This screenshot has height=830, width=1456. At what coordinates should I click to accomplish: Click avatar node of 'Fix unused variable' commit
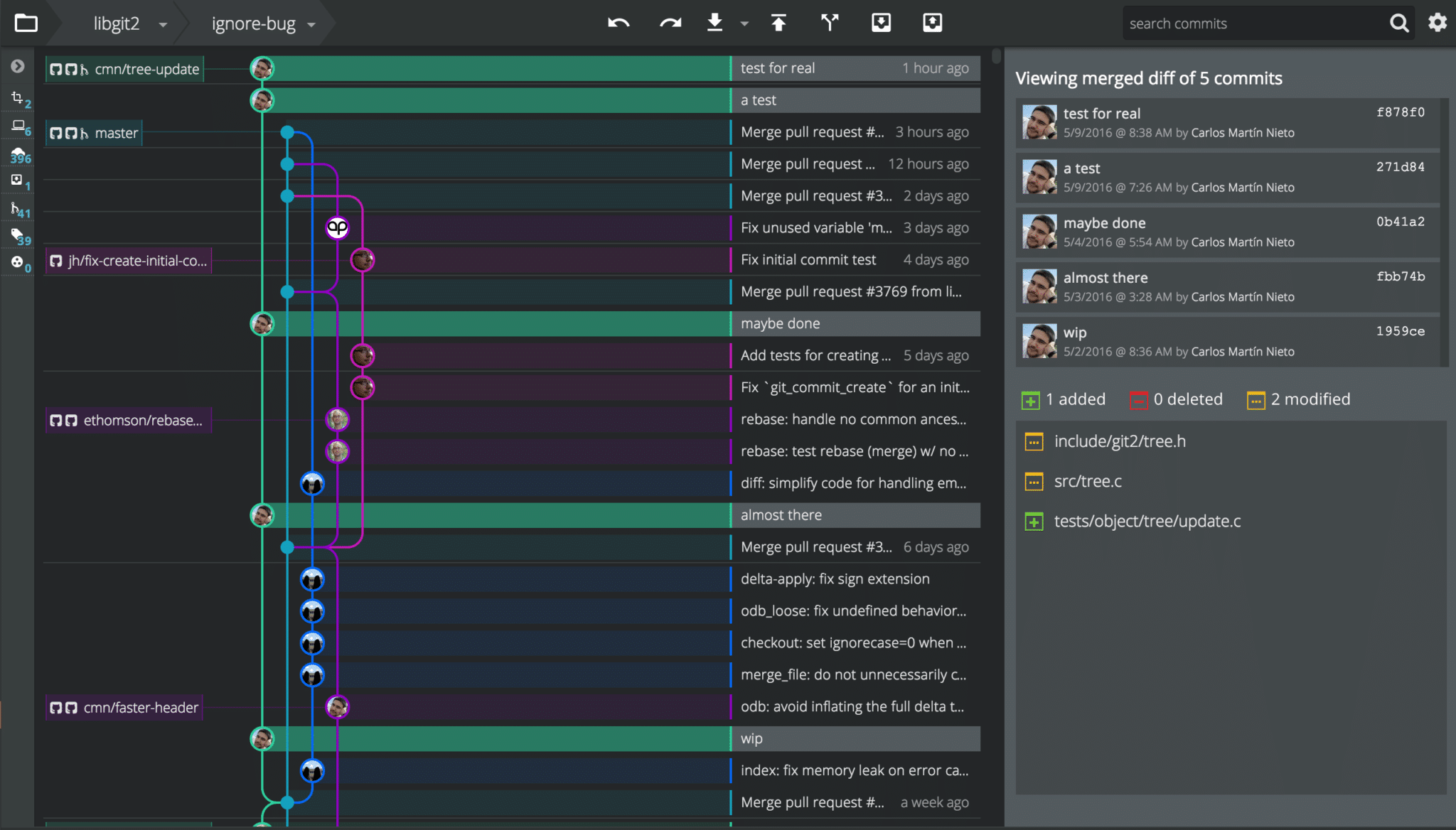337,228
